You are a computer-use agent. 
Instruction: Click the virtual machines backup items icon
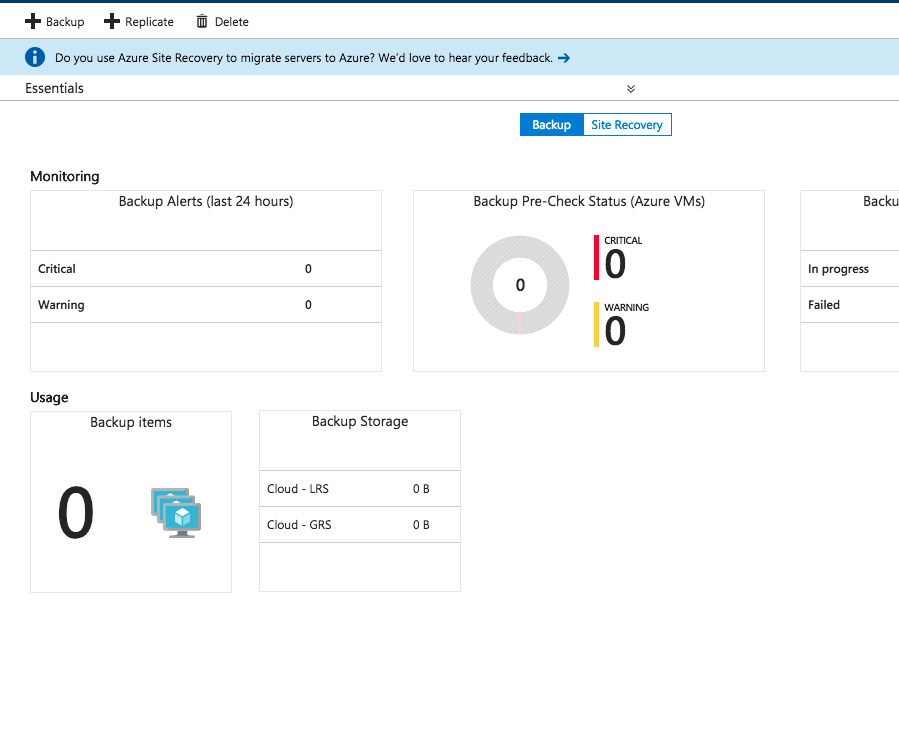coord(176,513)
